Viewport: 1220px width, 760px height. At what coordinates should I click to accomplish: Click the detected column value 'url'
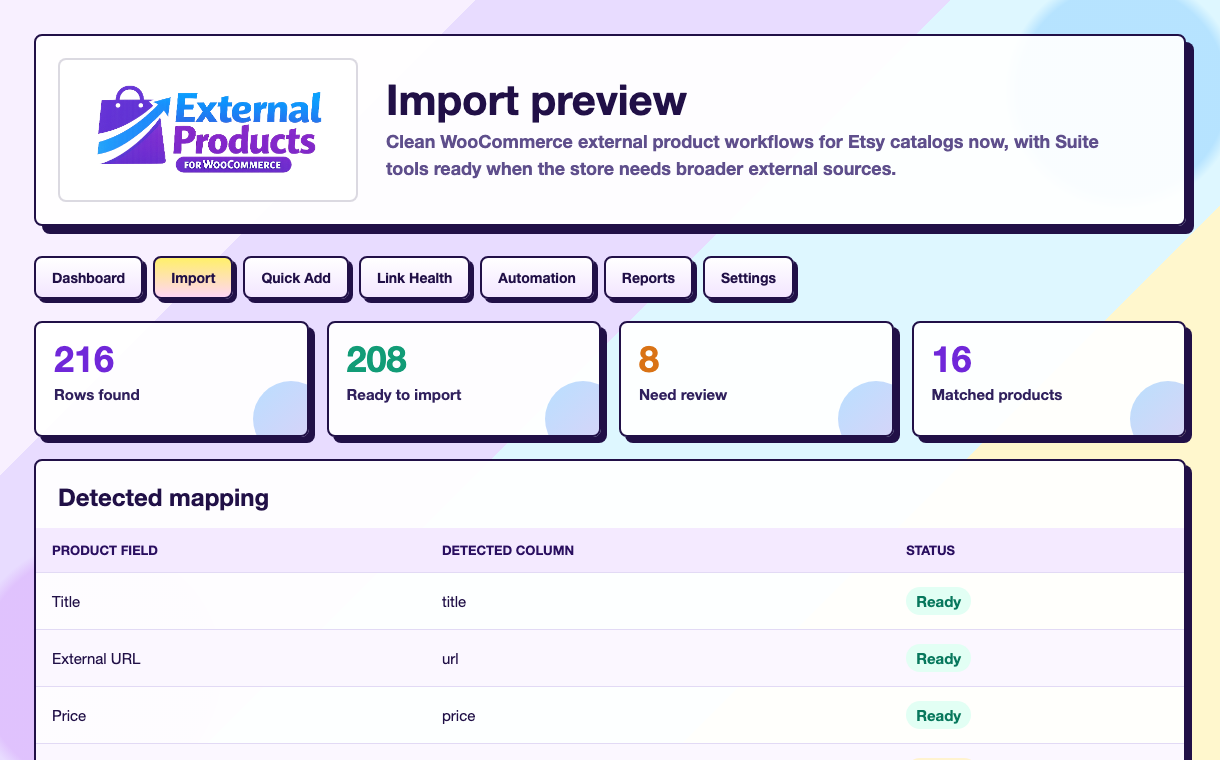(450, 659)
